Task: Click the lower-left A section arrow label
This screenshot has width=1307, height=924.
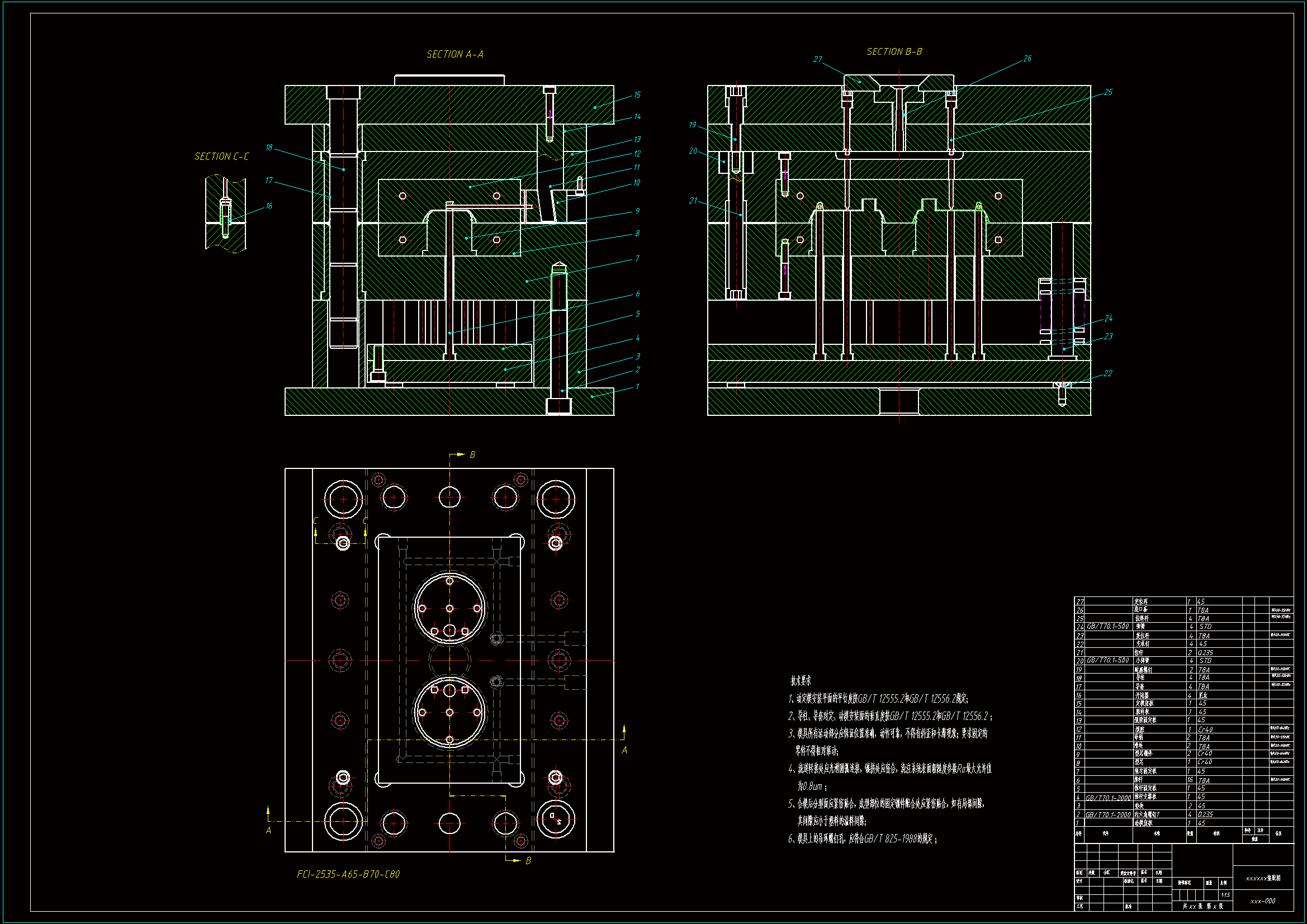Action: pos(268,831)
